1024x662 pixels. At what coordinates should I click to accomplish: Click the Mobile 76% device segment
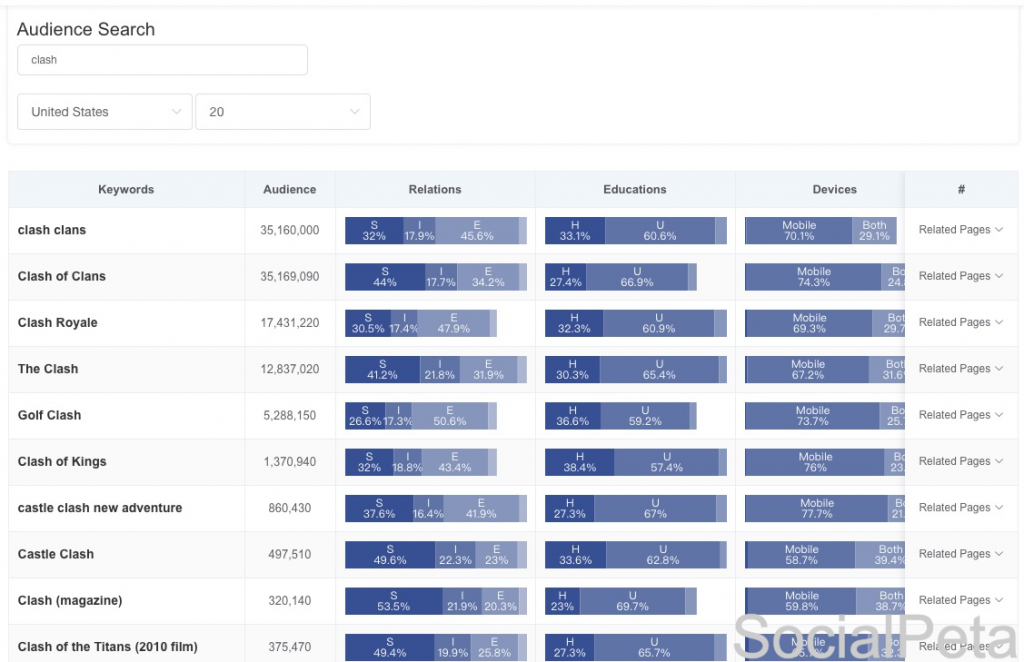coord(815,462)
